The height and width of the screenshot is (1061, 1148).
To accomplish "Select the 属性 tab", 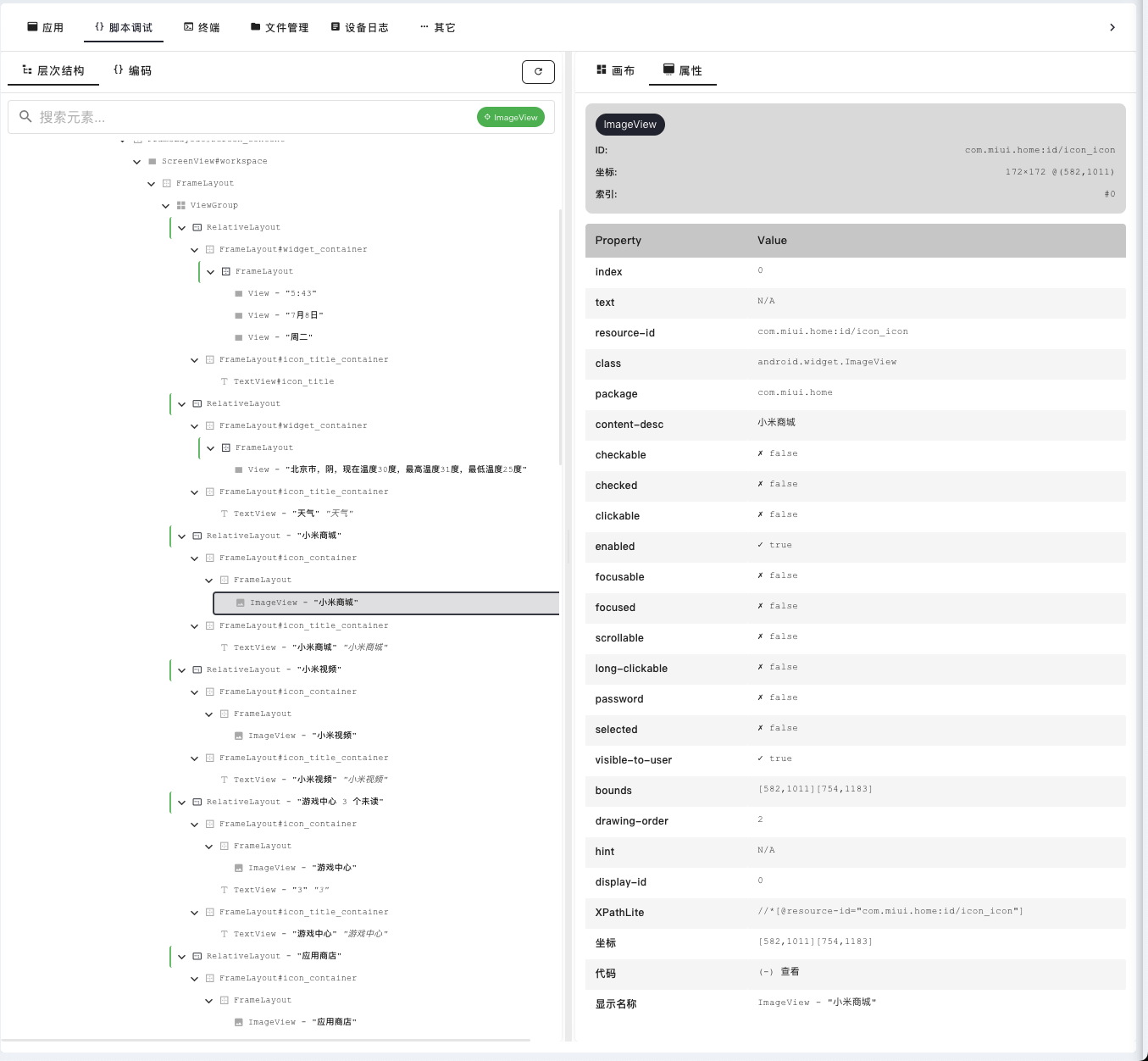I will 683,70.
